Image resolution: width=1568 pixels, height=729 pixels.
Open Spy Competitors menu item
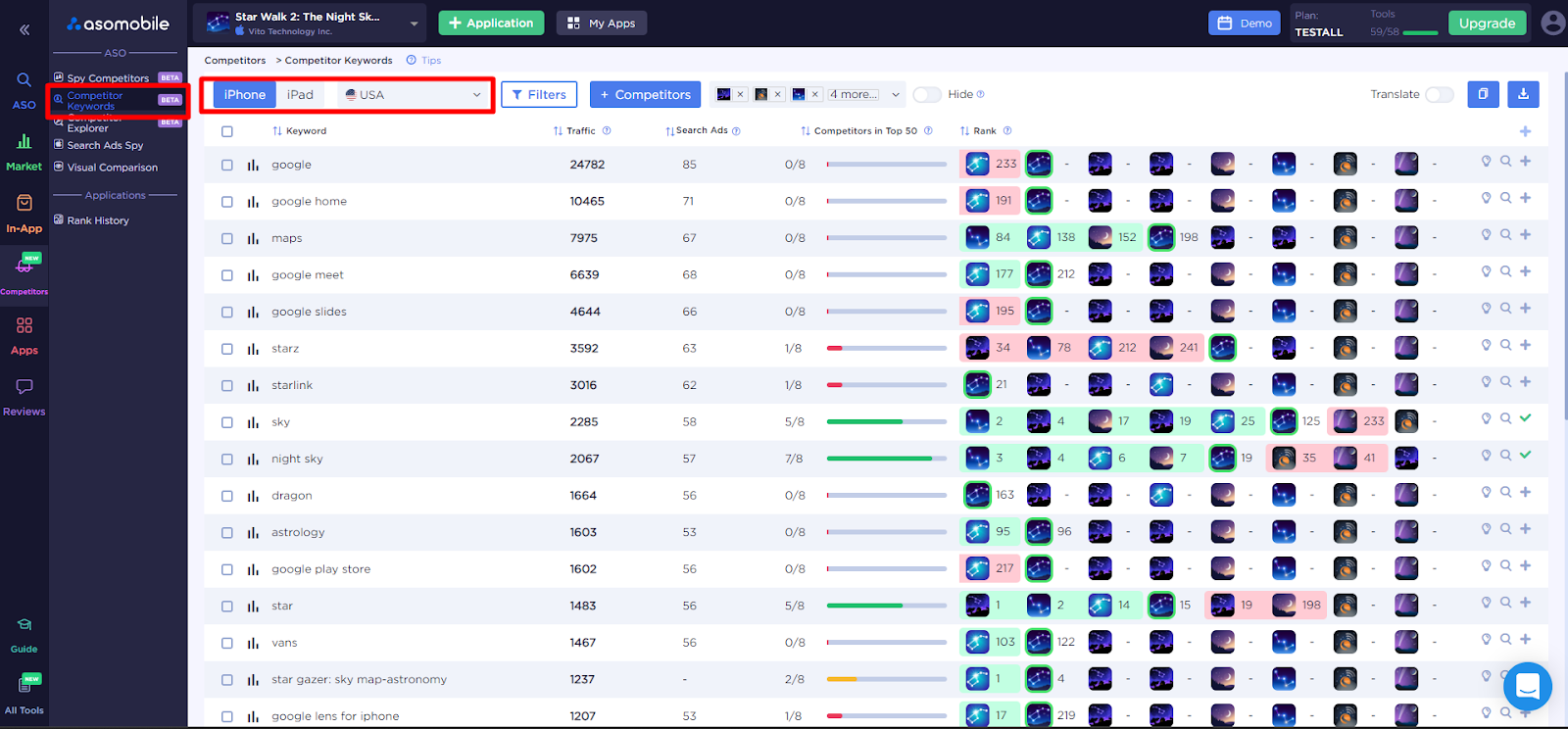click(x=108, y=78)
